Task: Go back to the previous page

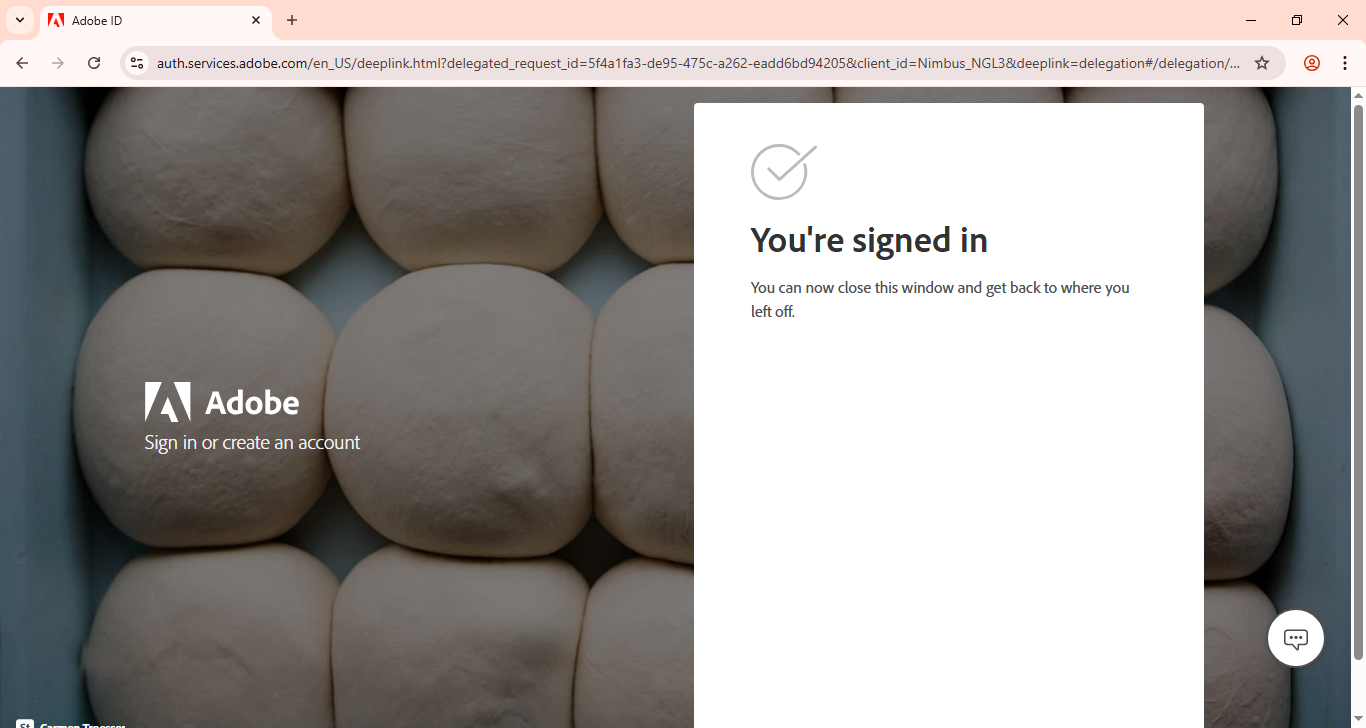Action: click(x=22, y=63)
